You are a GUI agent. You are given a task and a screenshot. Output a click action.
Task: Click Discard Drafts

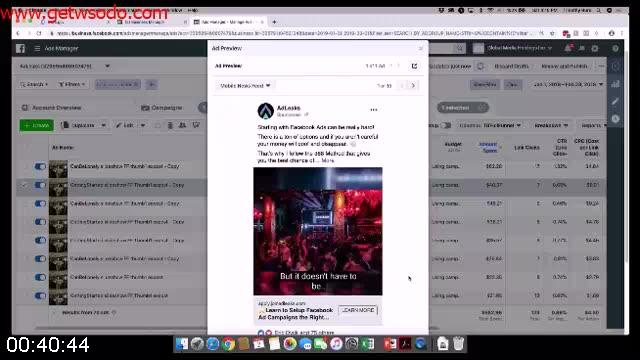pos(511,66)
